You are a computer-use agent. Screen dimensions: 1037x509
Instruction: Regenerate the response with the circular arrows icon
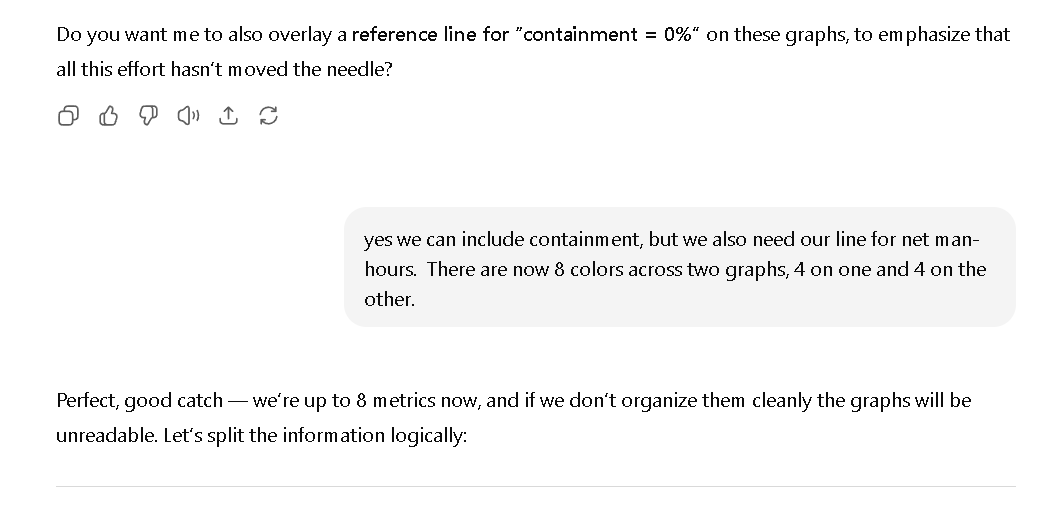(268, 116)
